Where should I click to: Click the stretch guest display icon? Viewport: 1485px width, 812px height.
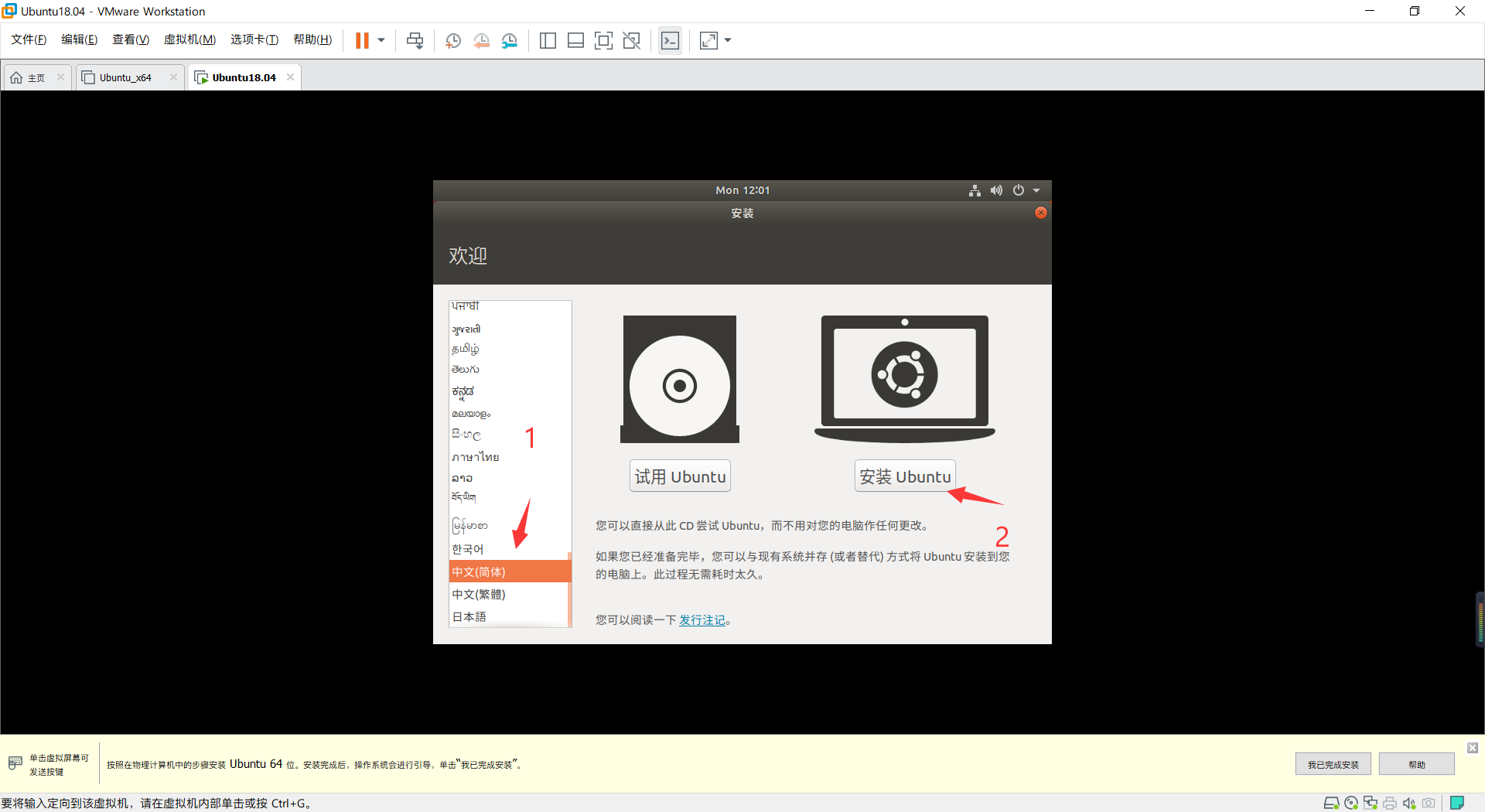click(709, 40)
